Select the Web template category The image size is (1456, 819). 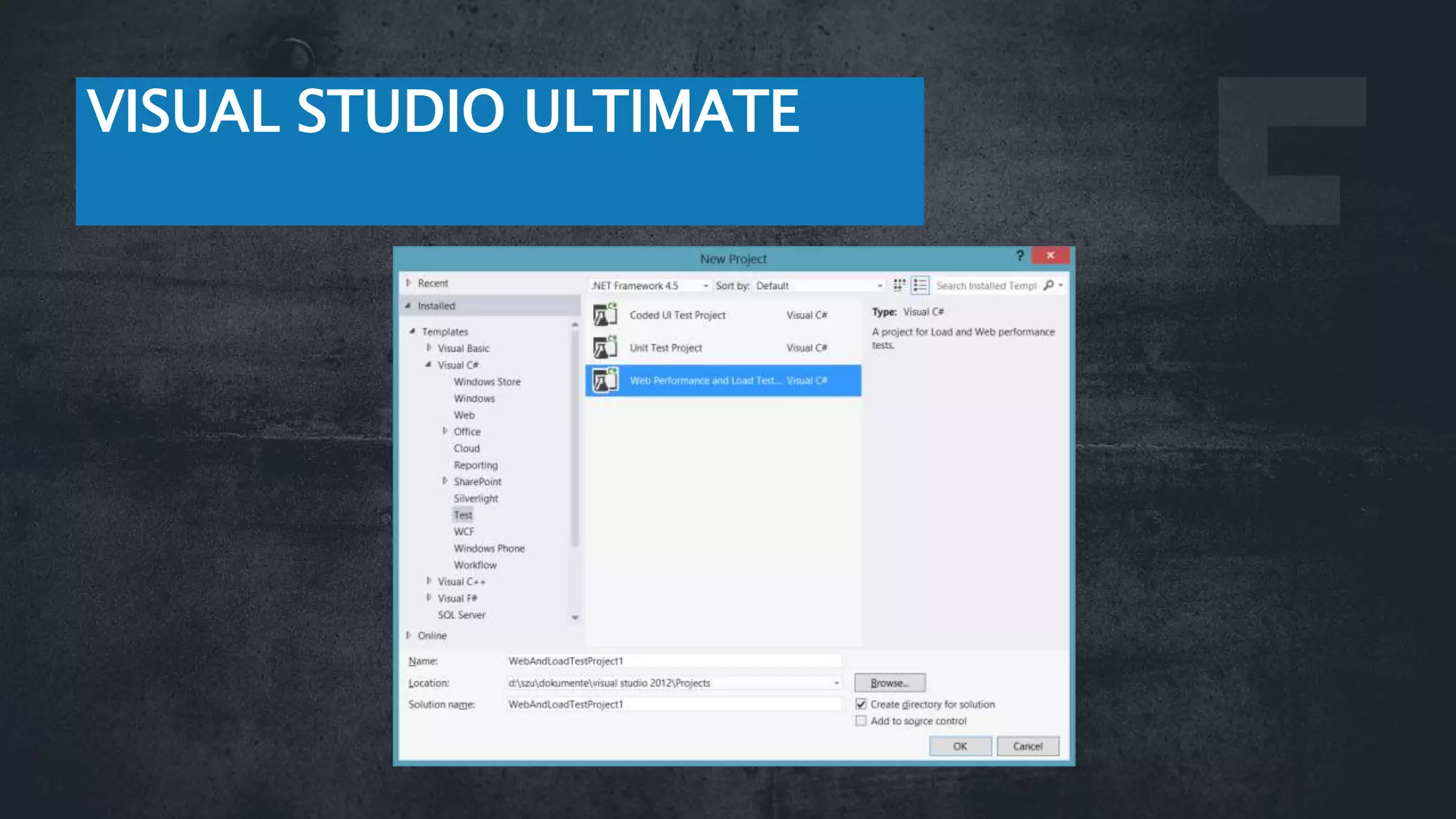click(x=464, y=415)
